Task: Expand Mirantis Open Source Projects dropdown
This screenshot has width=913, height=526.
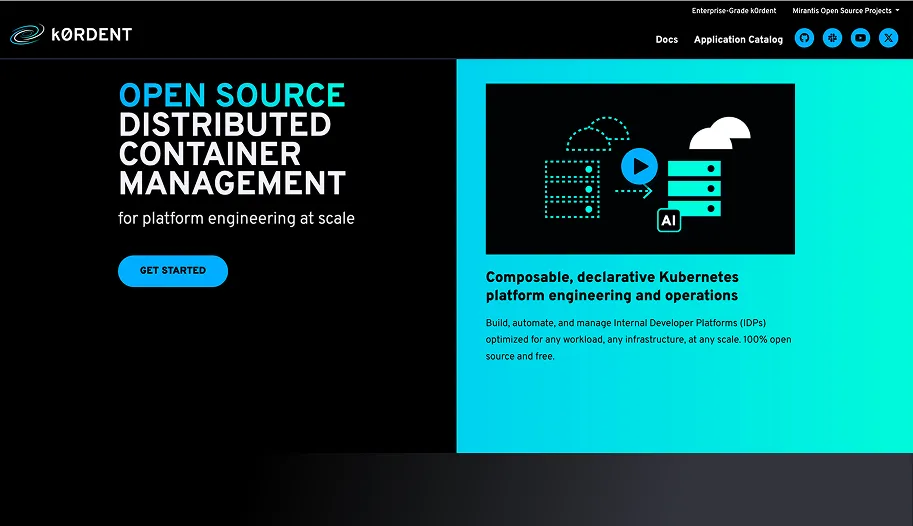Action: point(845,10)
